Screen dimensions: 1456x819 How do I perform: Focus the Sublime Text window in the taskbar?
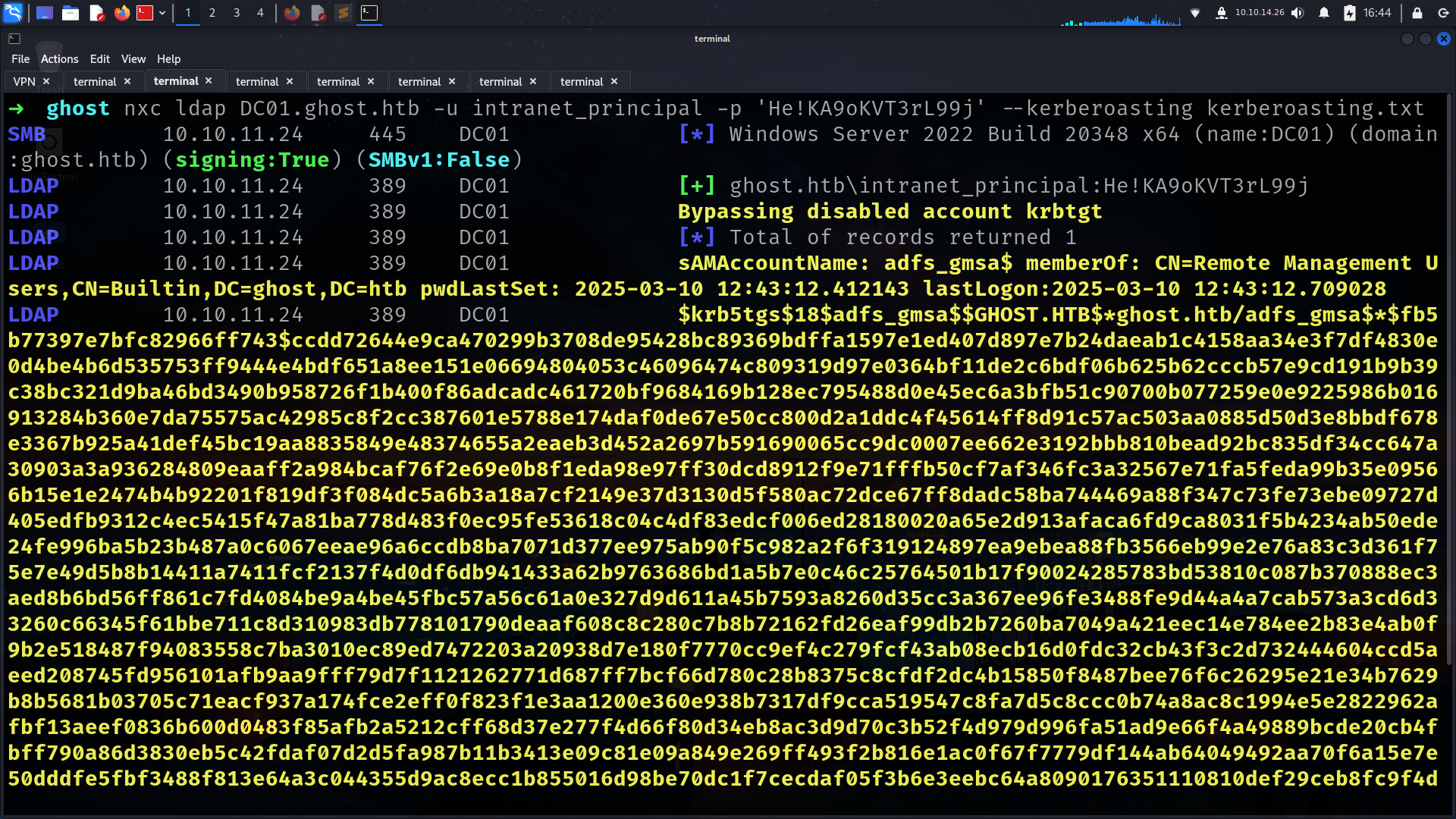(x=344, y=13)
